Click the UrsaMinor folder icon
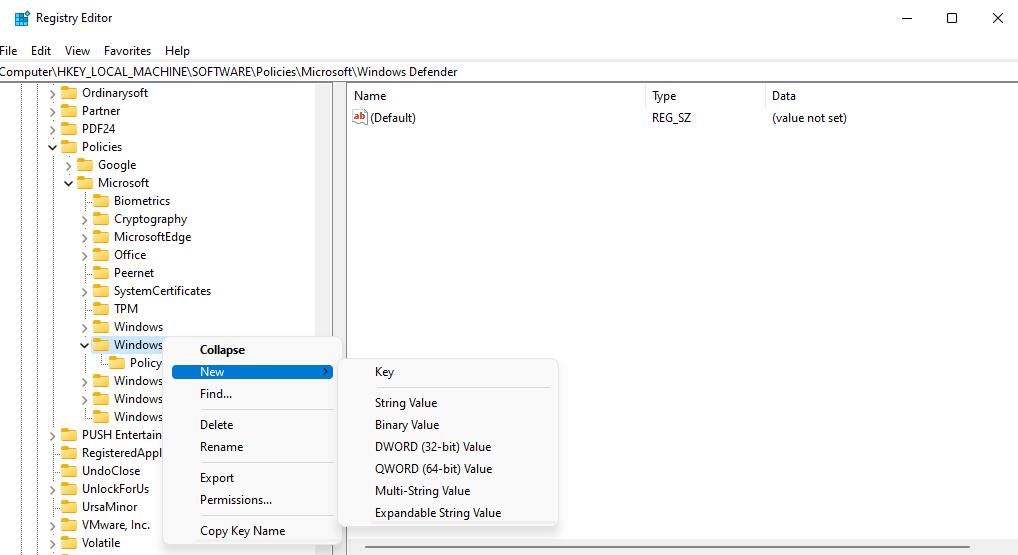1018x555 pixels. pos(69,507)
